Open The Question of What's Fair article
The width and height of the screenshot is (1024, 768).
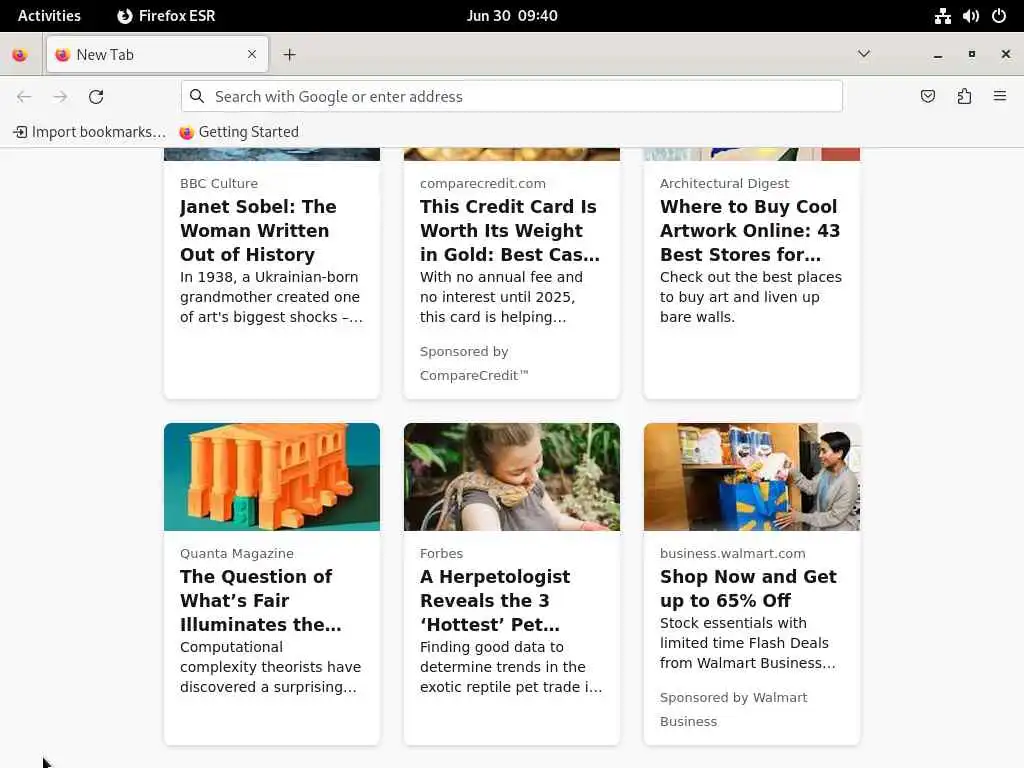coord(261,600)
